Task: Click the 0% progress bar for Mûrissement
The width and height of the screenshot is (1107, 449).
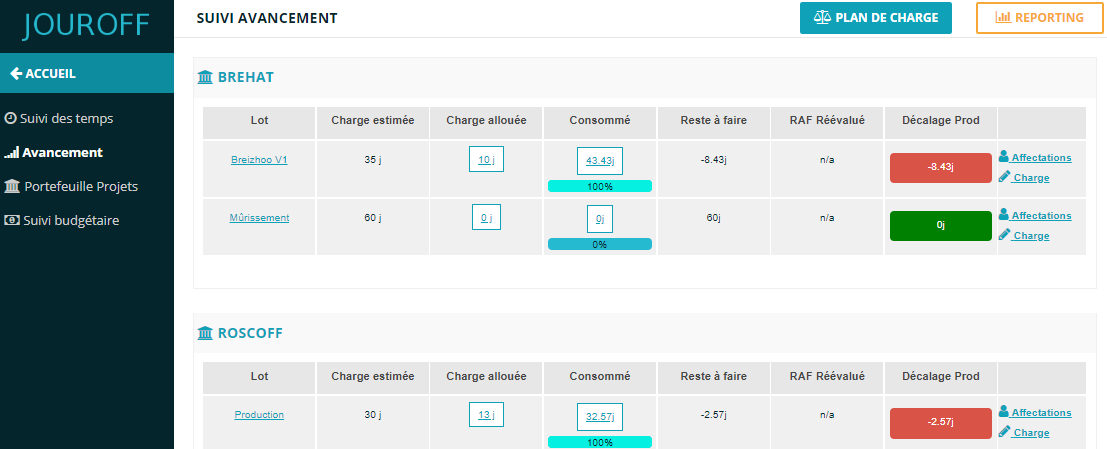Action: point(600,244)
